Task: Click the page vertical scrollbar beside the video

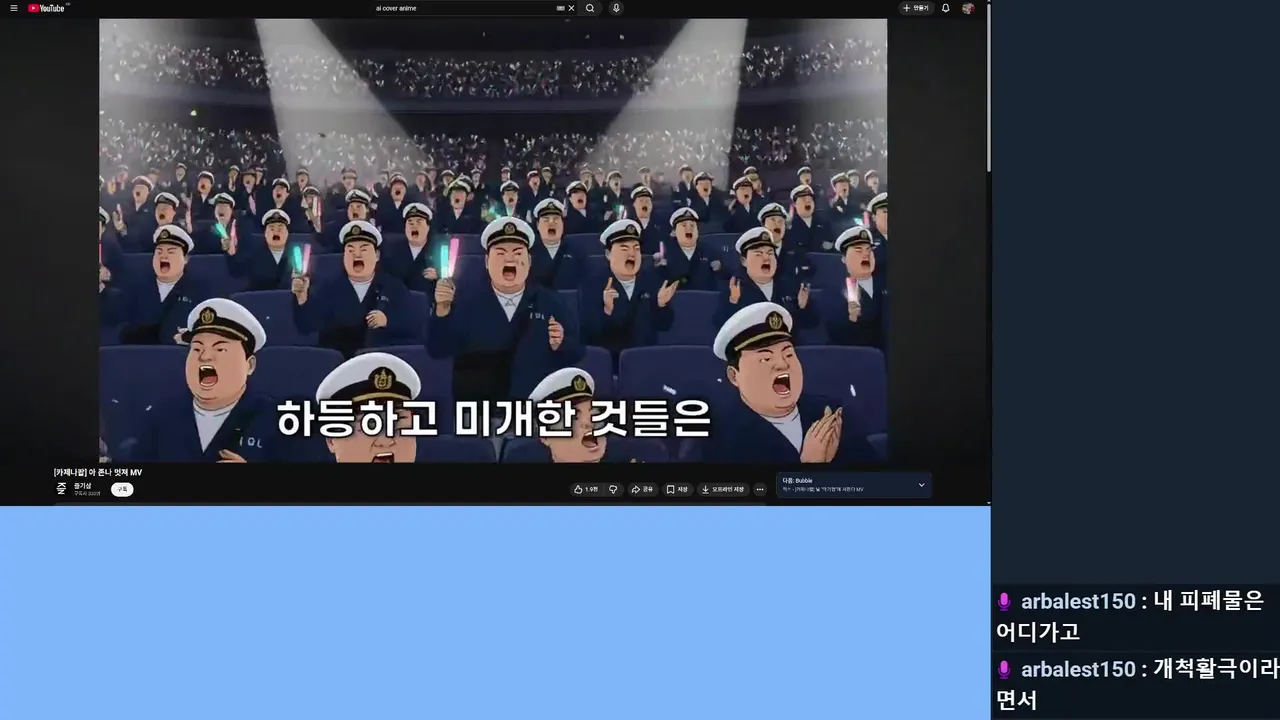Action: (x=989, y=90)
